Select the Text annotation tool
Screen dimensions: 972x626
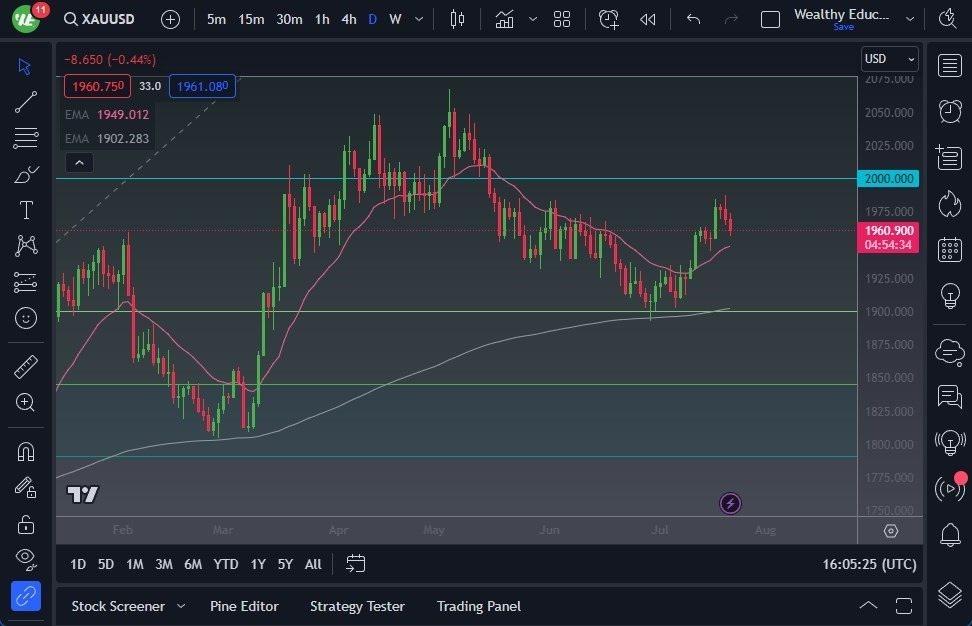[26, 209]
